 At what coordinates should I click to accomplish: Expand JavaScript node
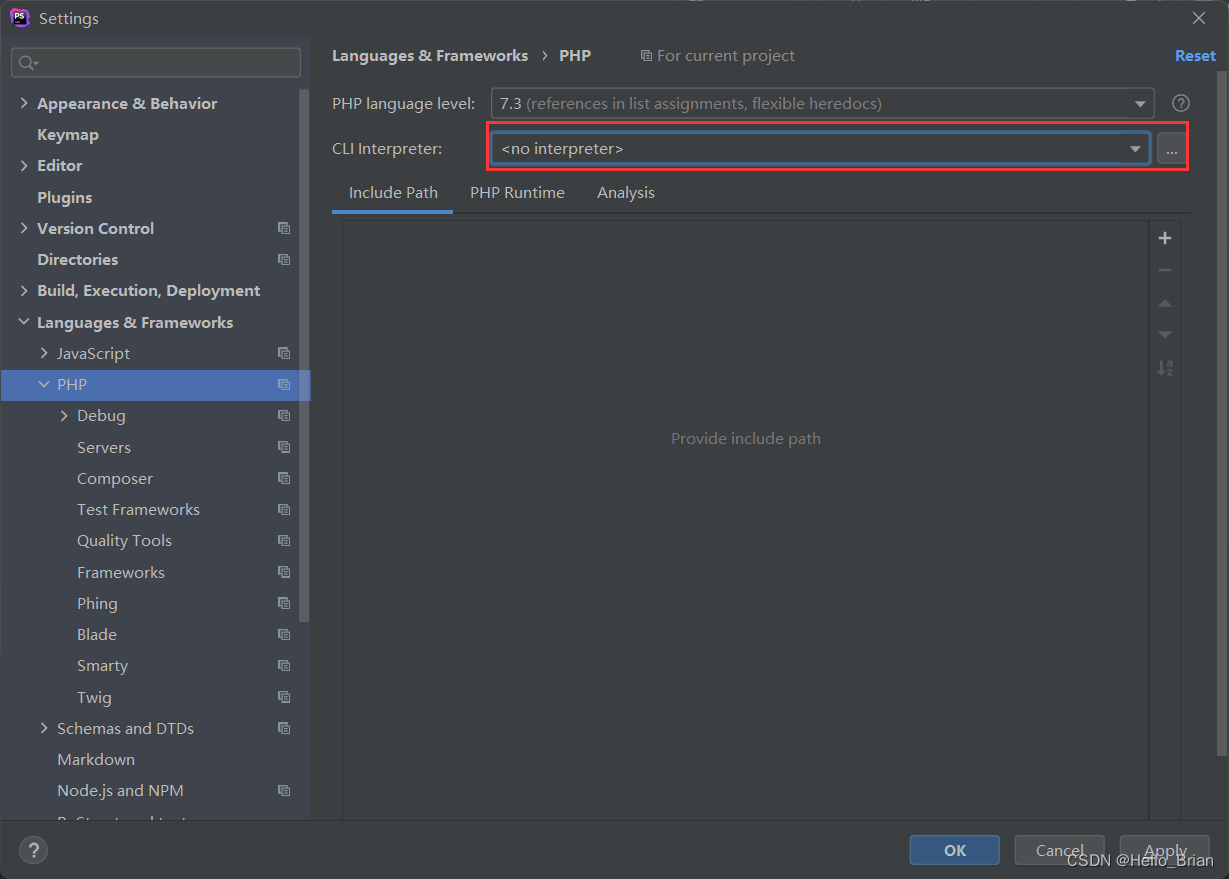click(44, 353)
